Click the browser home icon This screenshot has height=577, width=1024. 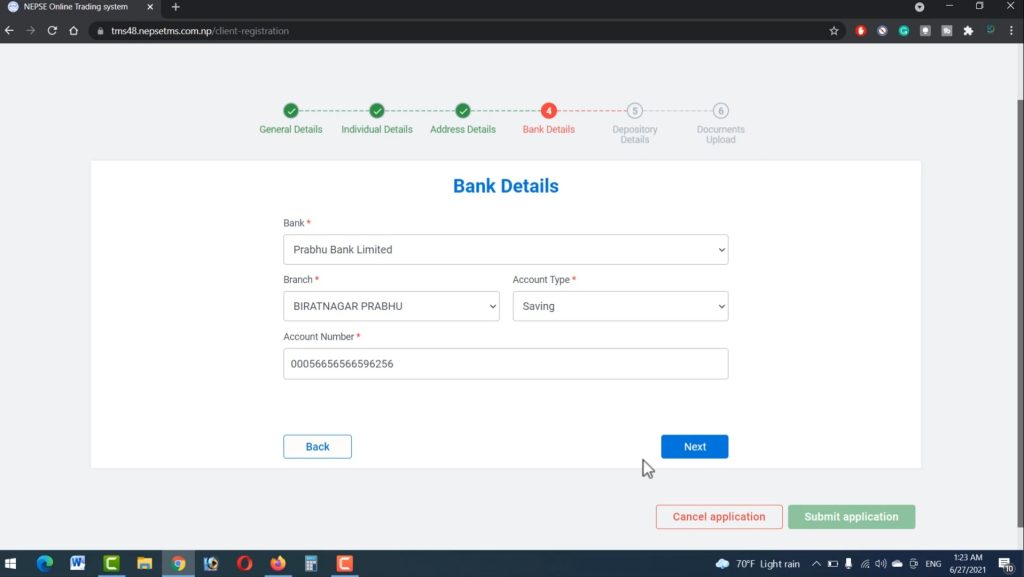coord(73,31)
